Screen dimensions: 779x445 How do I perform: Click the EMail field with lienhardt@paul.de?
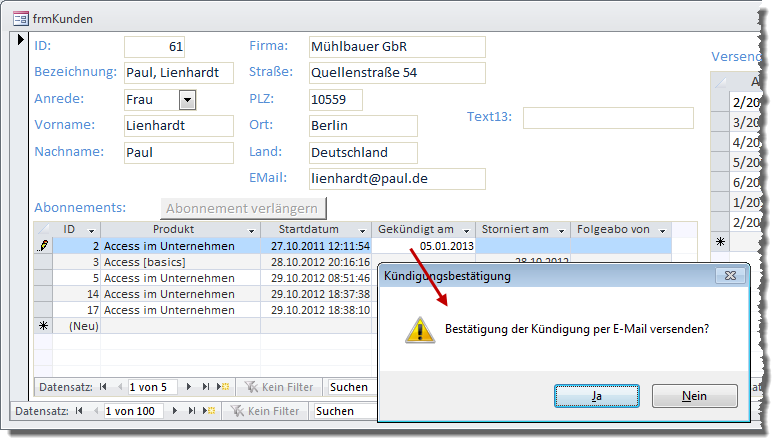coord(395,178)
